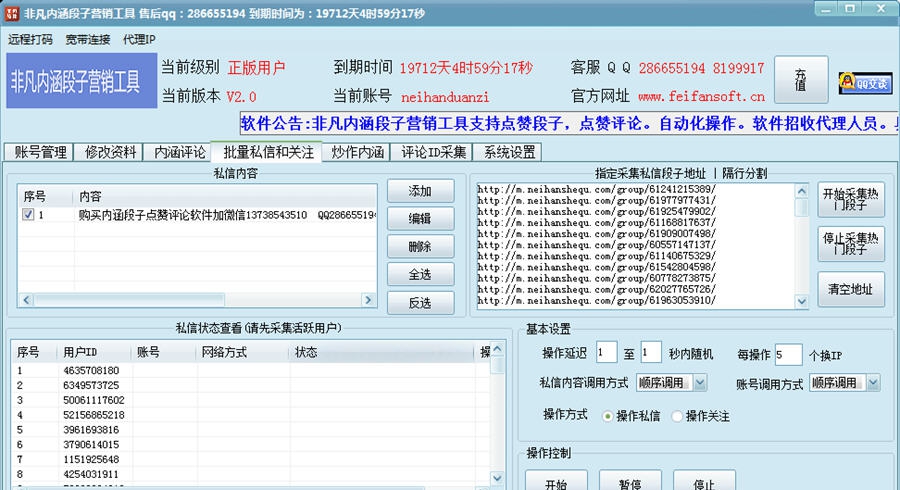Select user ID 4635708180 row

coord(251,371)
